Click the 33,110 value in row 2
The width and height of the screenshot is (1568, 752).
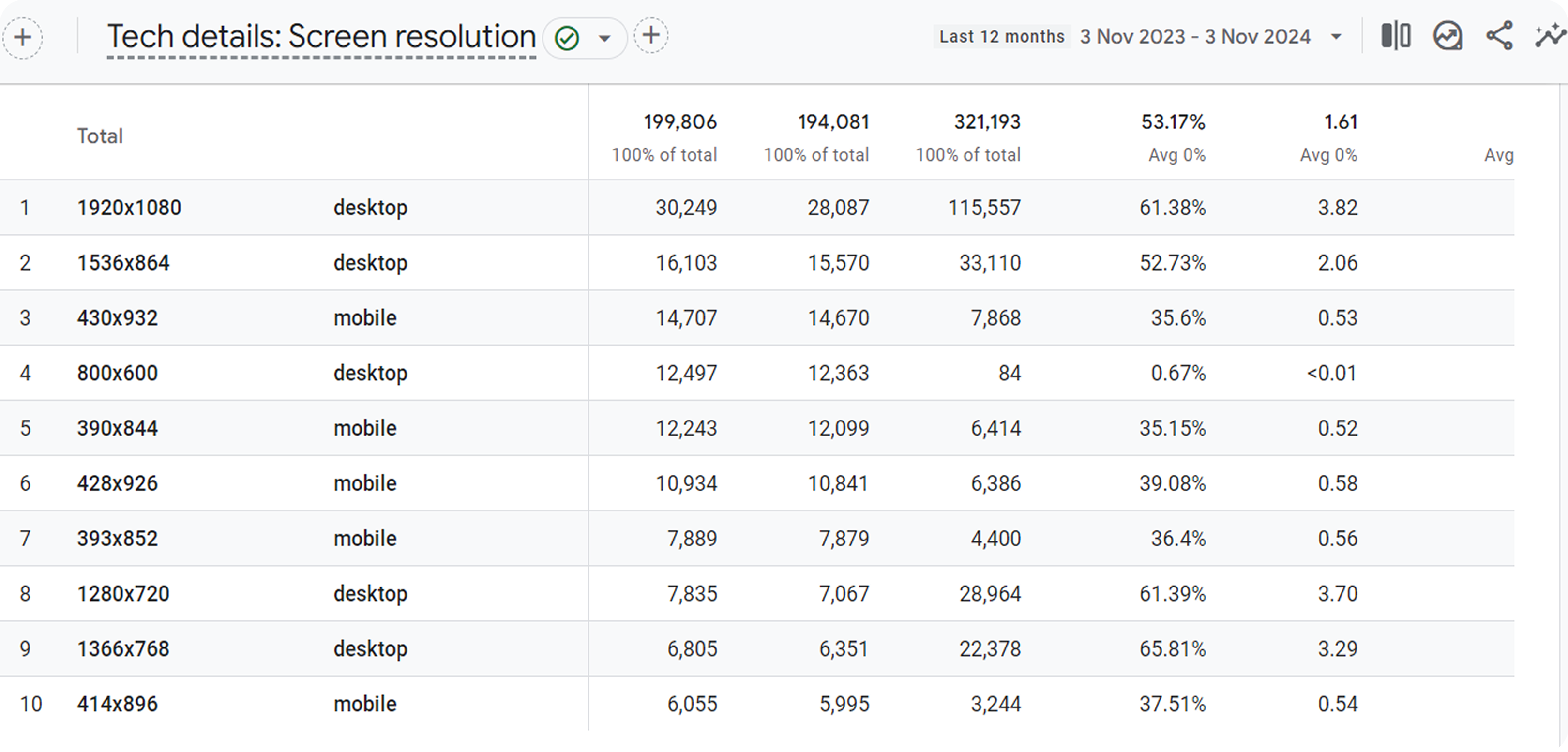tap(990, 263)
